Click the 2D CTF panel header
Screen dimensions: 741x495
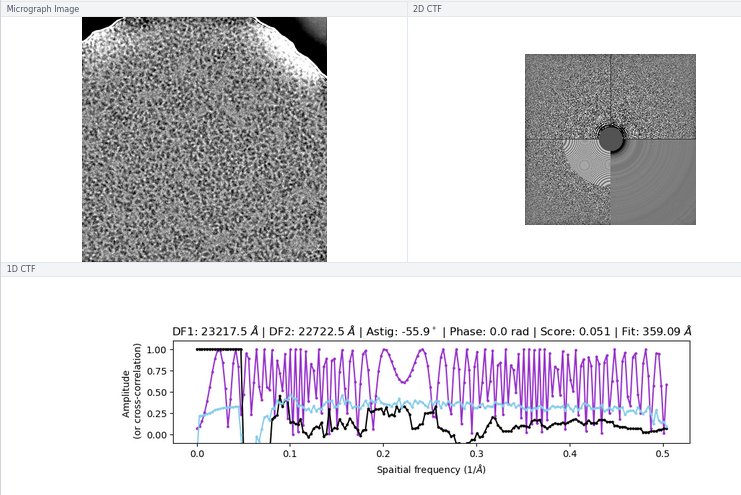coord(574,9)
